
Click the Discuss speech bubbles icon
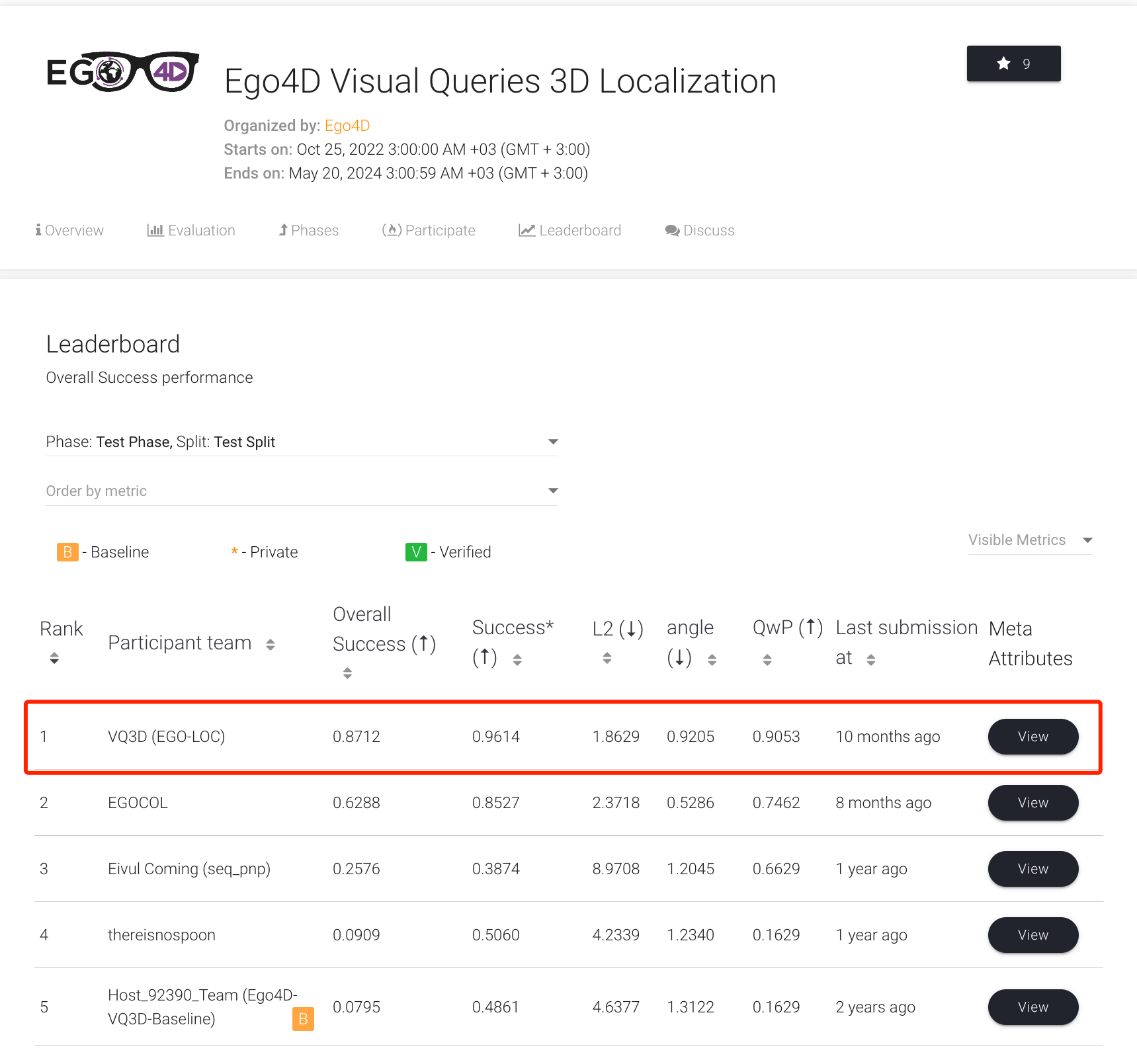(x=673, y=231)
